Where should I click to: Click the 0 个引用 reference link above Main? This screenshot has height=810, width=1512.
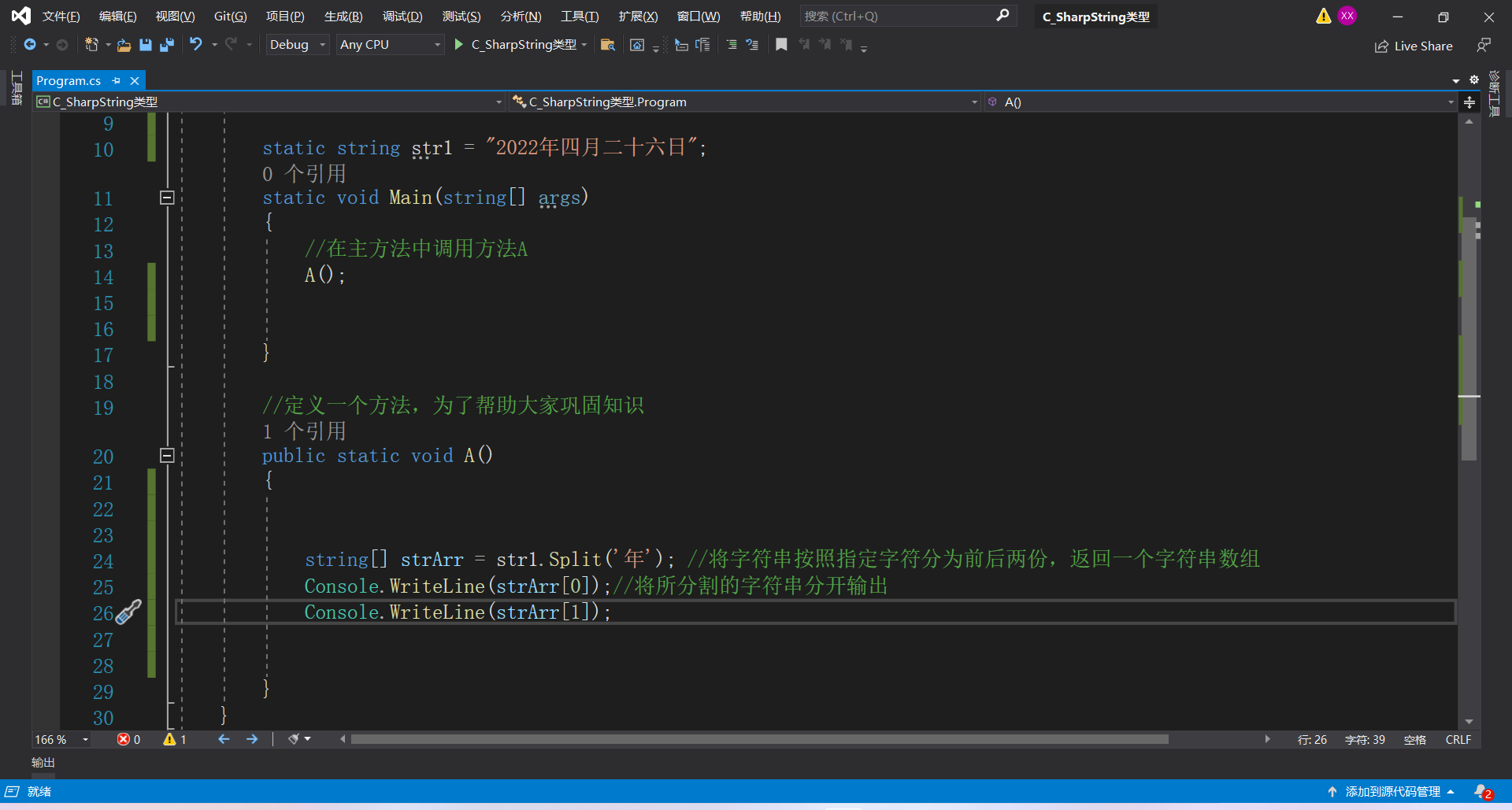304,173
